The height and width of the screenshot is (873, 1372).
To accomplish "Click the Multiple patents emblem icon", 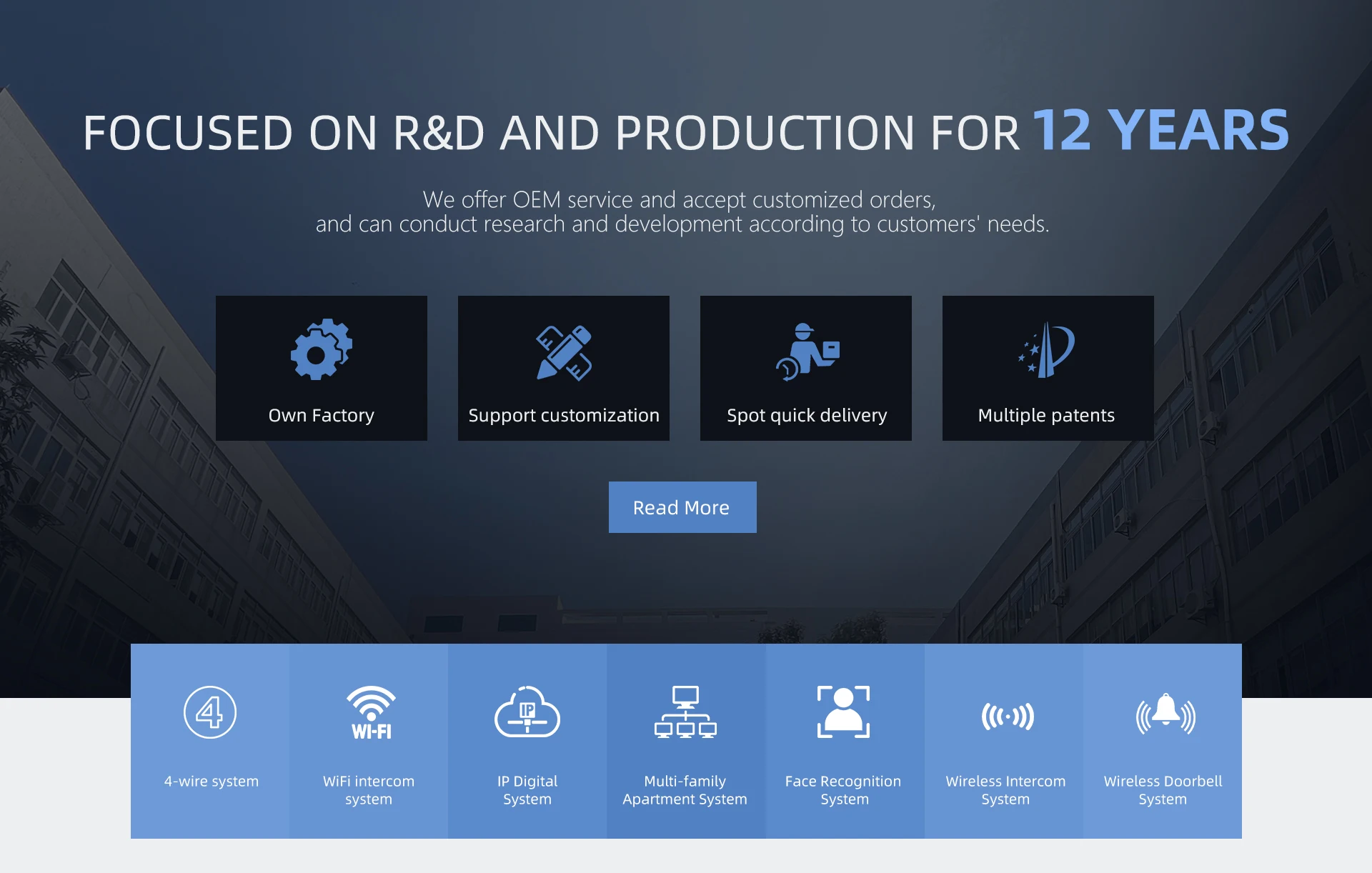I will point(1047,349).
